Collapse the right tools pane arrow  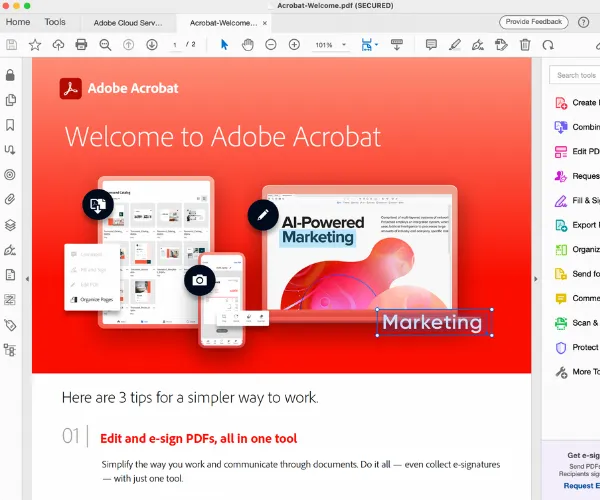click(536, 279)
